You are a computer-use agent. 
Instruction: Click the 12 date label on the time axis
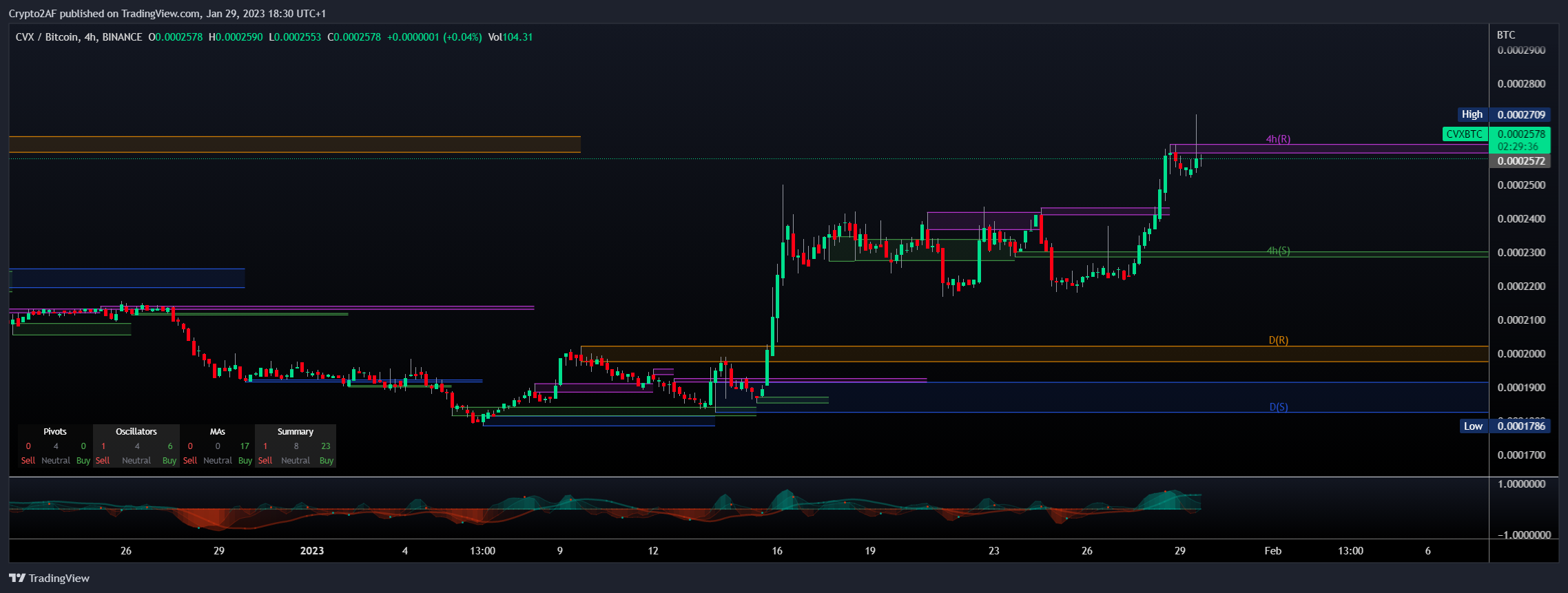pos(653,551)
